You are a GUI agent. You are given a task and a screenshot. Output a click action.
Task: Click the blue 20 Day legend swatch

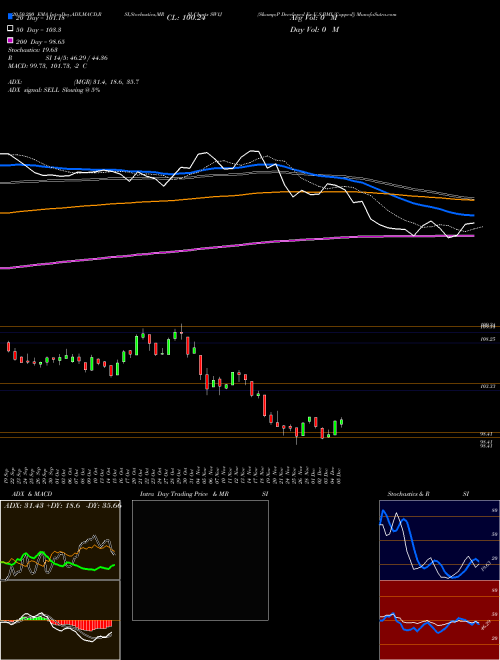point(10,17)
